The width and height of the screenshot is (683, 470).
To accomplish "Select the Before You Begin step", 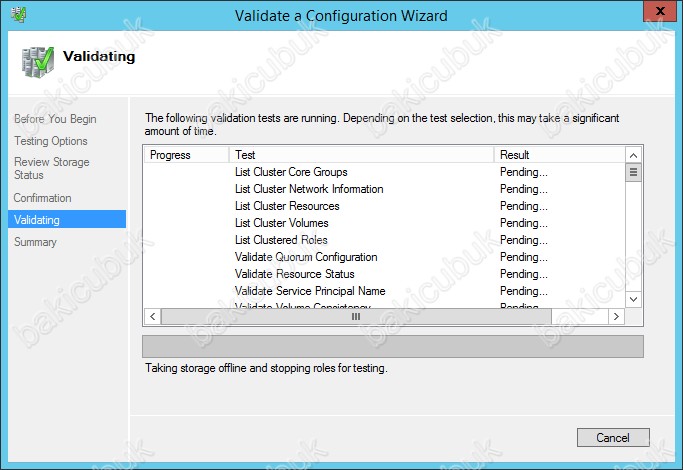I will [55, 119].
